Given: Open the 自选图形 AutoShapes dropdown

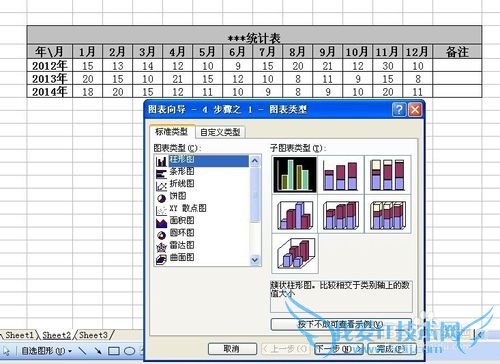Looking at the screenshot, I should click(x=46, y=351).
